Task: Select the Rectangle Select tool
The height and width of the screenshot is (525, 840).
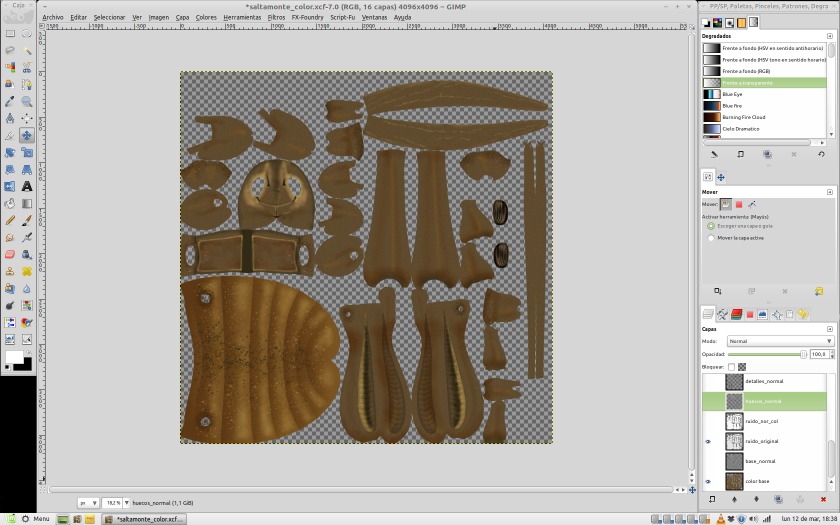Action: tap(10, 33)
